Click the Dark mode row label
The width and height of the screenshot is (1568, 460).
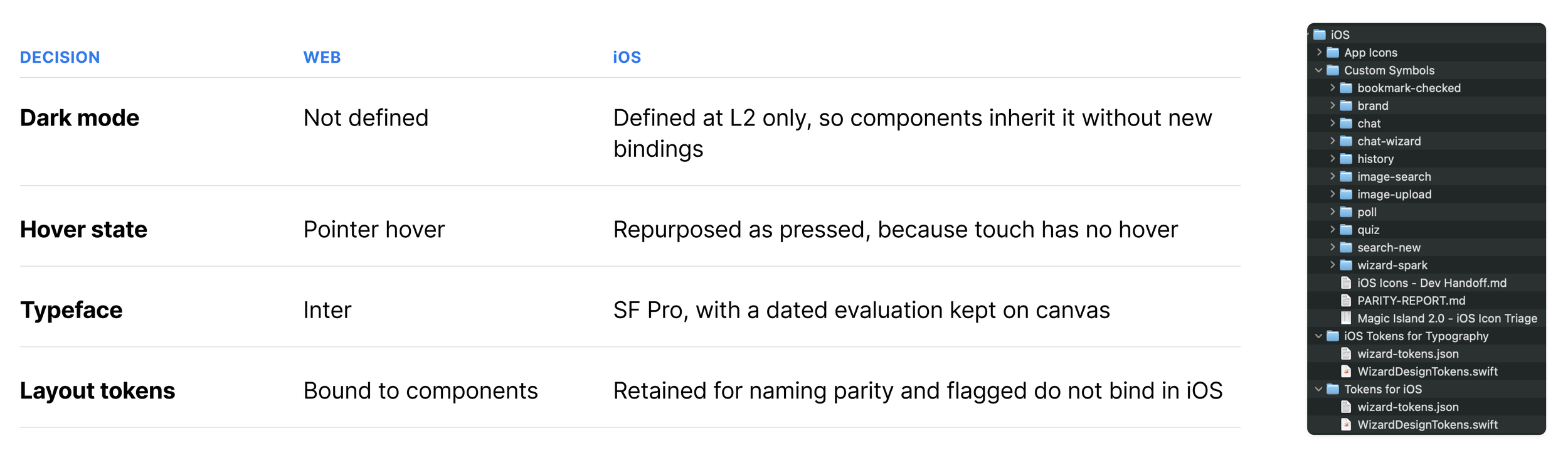pos(80,118)
